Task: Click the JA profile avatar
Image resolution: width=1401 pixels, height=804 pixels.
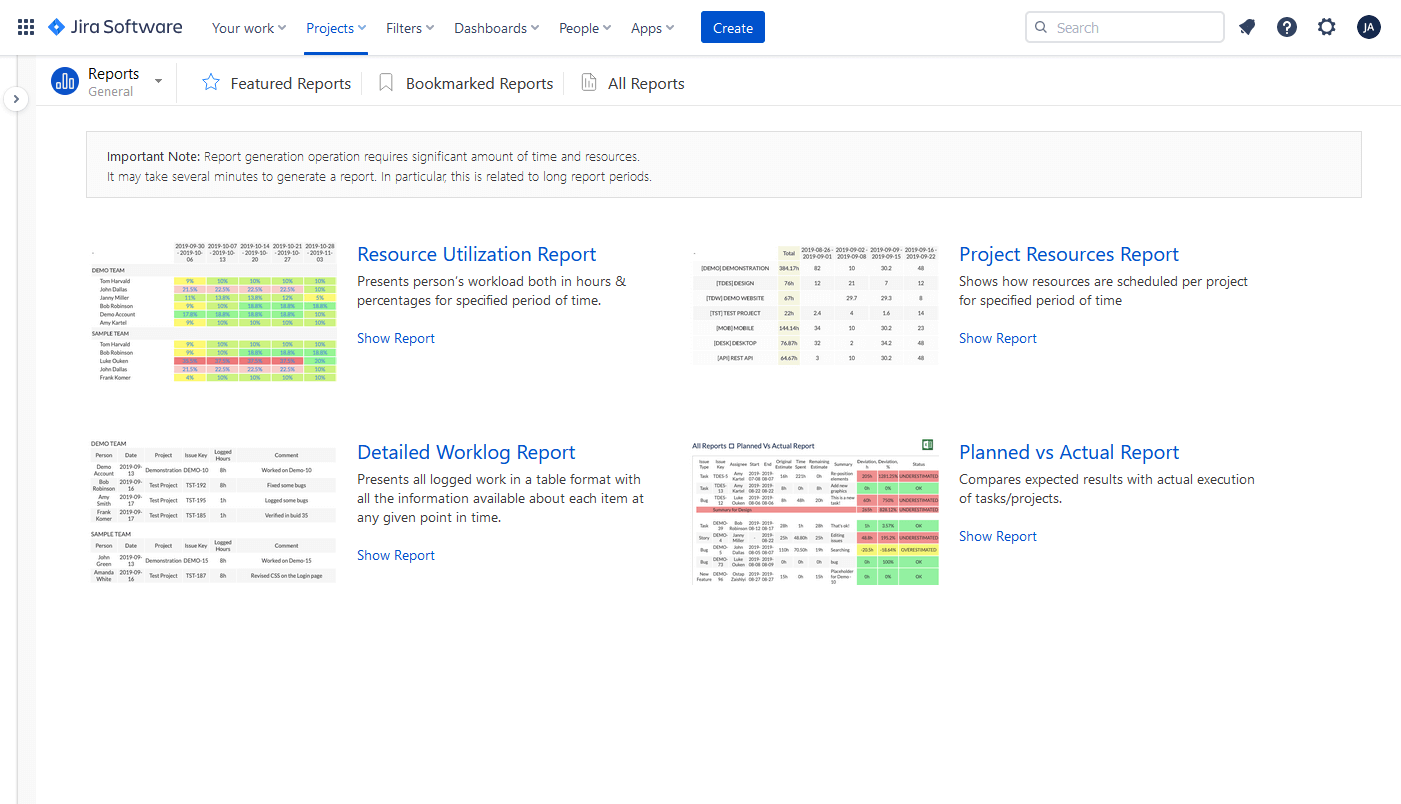Action: coord(1368,27)
